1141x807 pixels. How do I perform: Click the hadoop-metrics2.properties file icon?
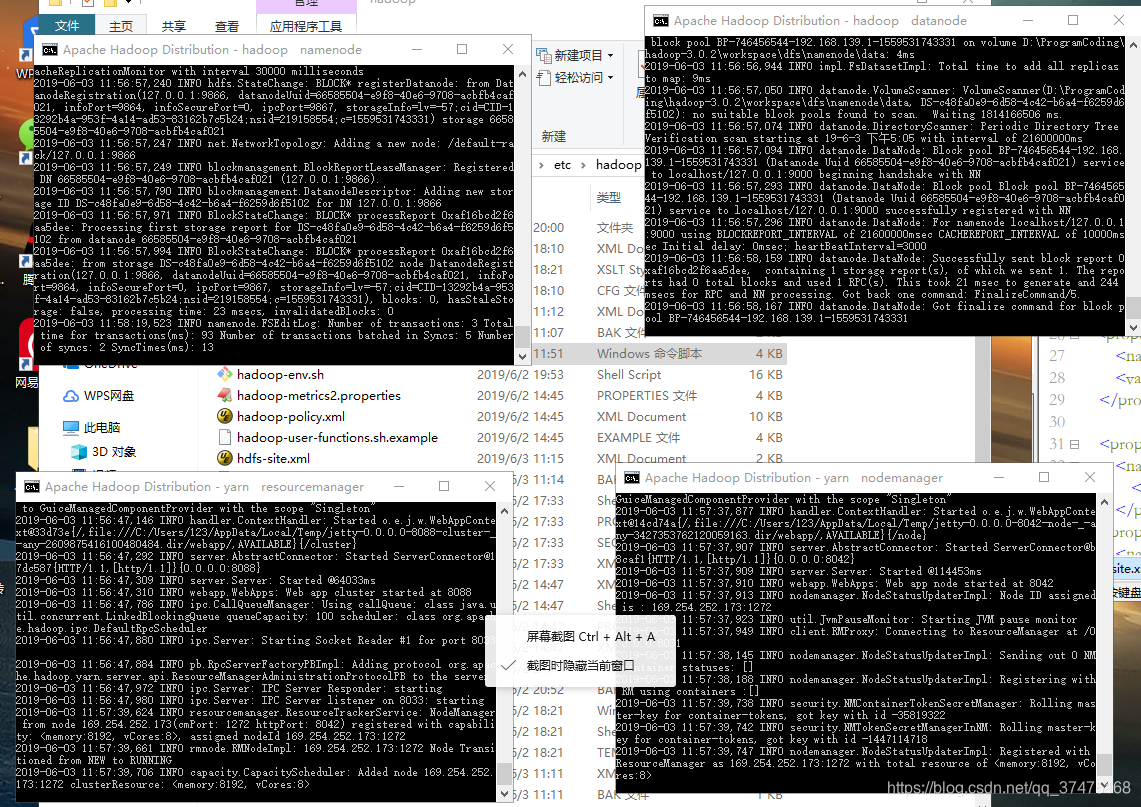[x=225, y=395]
